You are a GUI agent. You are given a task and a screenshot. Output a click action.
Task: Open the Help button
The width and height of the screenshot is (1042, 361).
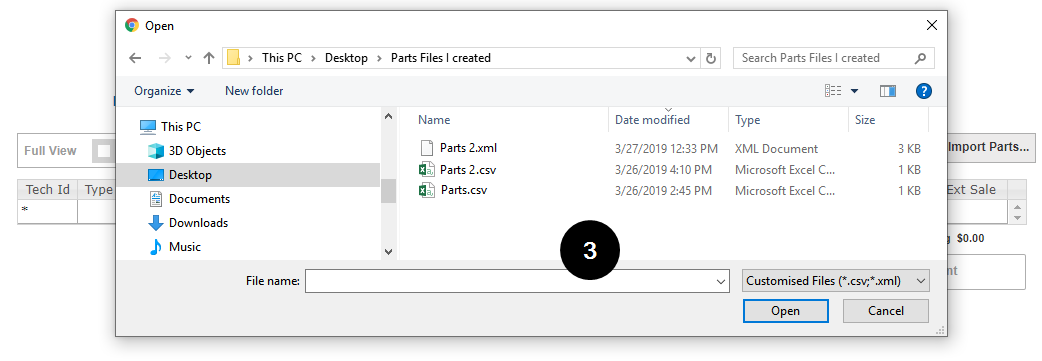(924, 90)
